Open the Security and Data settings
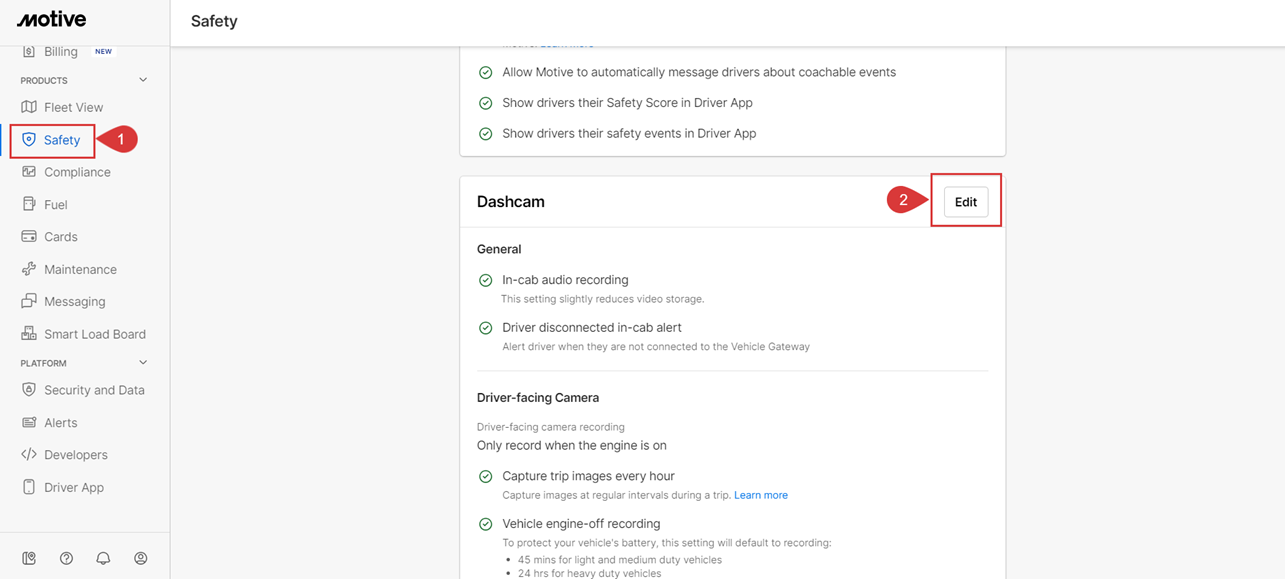This screenshot has width=1285, height=579. click(94, 389)
